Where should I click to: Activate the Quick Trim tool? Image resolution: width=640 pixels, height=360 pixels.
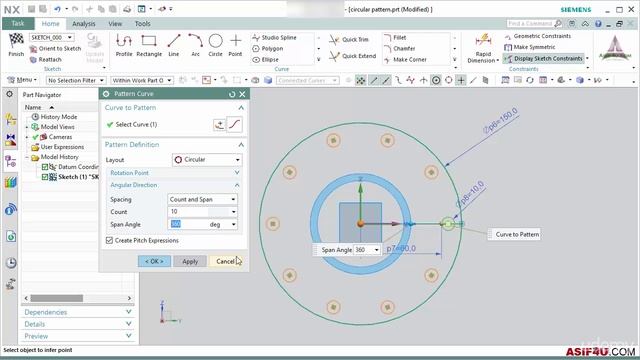[349, 40]
